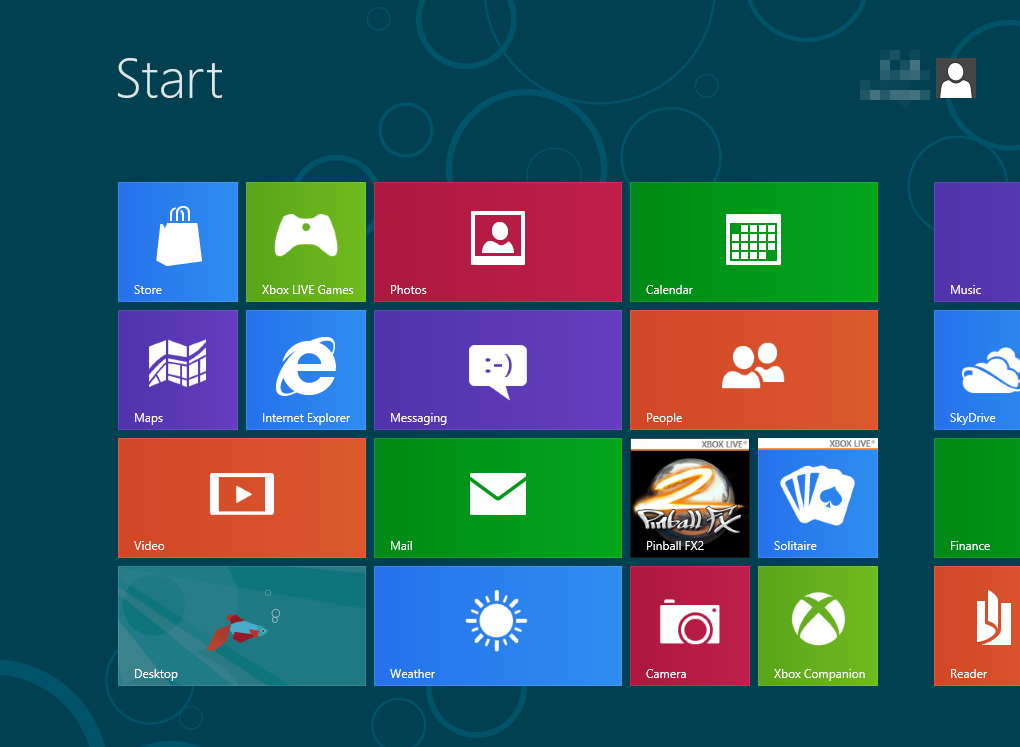The height and width of the screenshot is (747, 1020).
Task: Play the Video tile
Action: coord(242,498)
